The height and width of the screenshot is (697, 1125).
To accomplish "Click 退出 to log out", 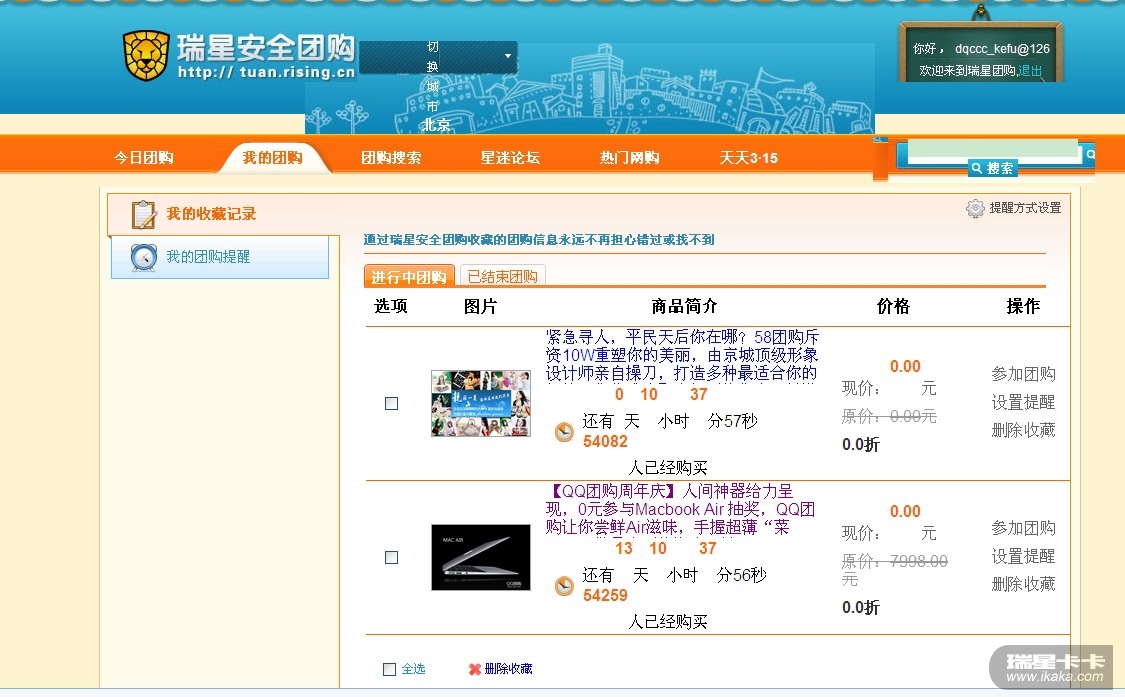I will click(x=1030, y=71).
